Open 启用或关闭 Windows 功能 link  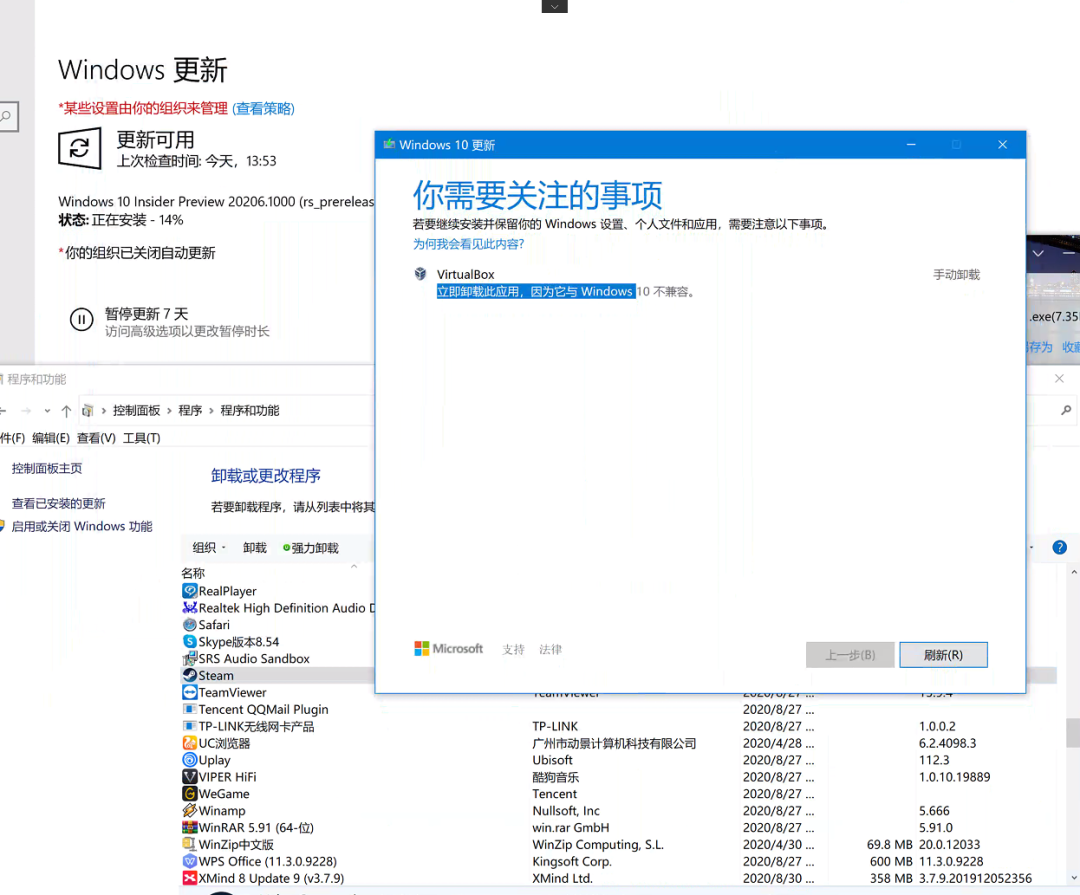82,526
